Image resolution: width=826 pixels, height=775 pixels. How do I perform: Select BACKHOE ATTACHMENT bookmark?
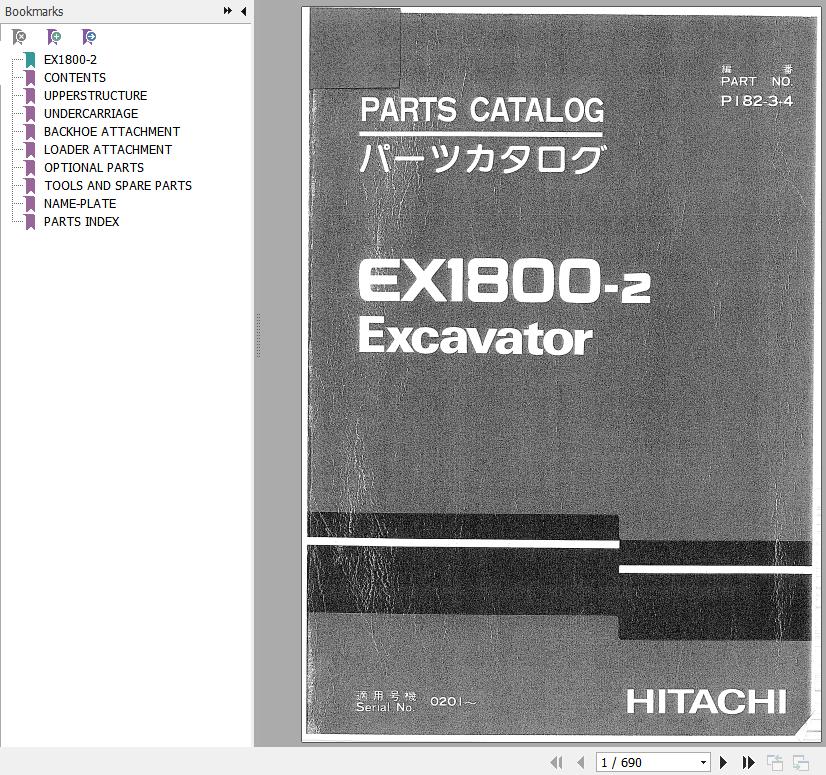pos(112,131)
